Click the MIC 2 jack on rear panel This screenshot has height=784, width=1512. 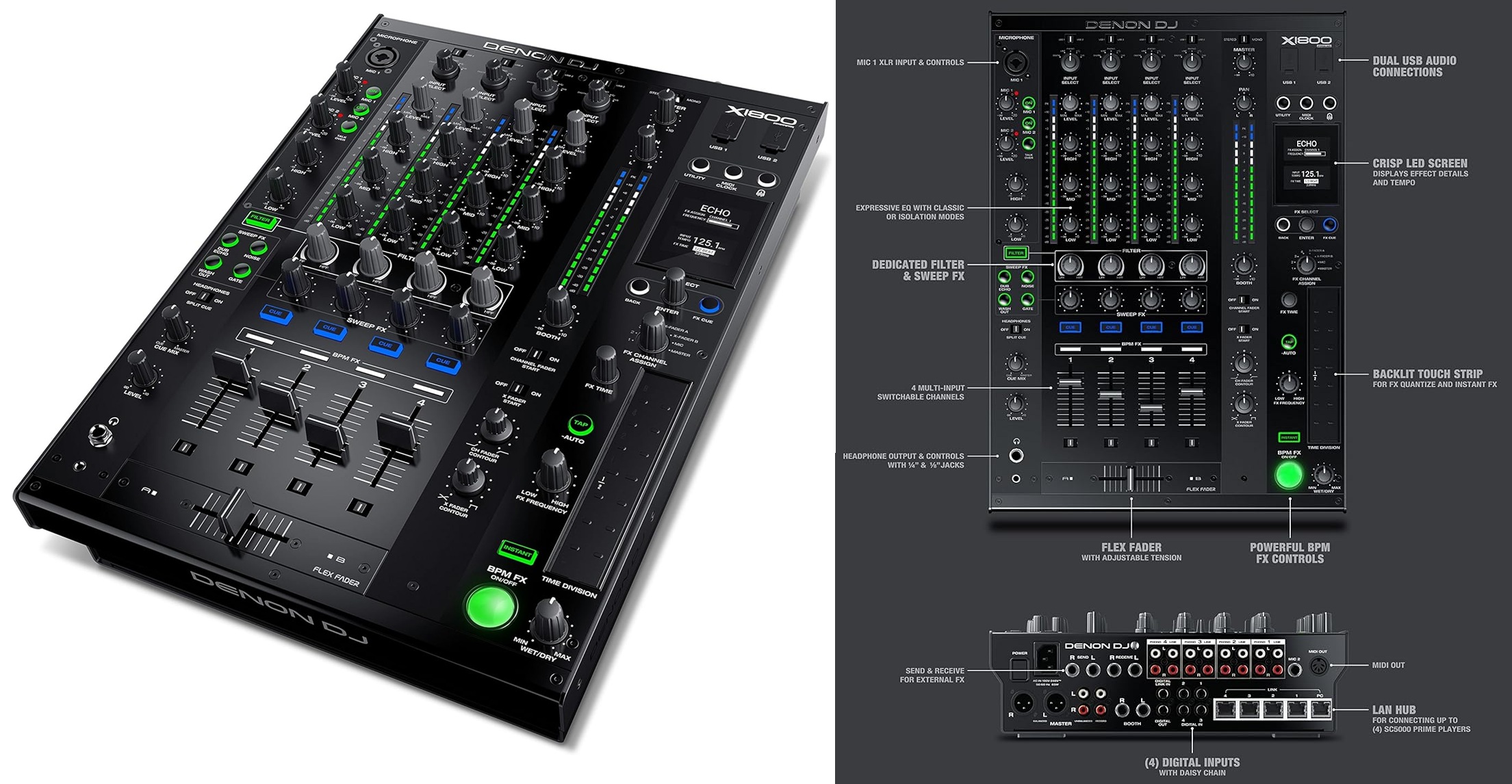(x=1294, y=670)
